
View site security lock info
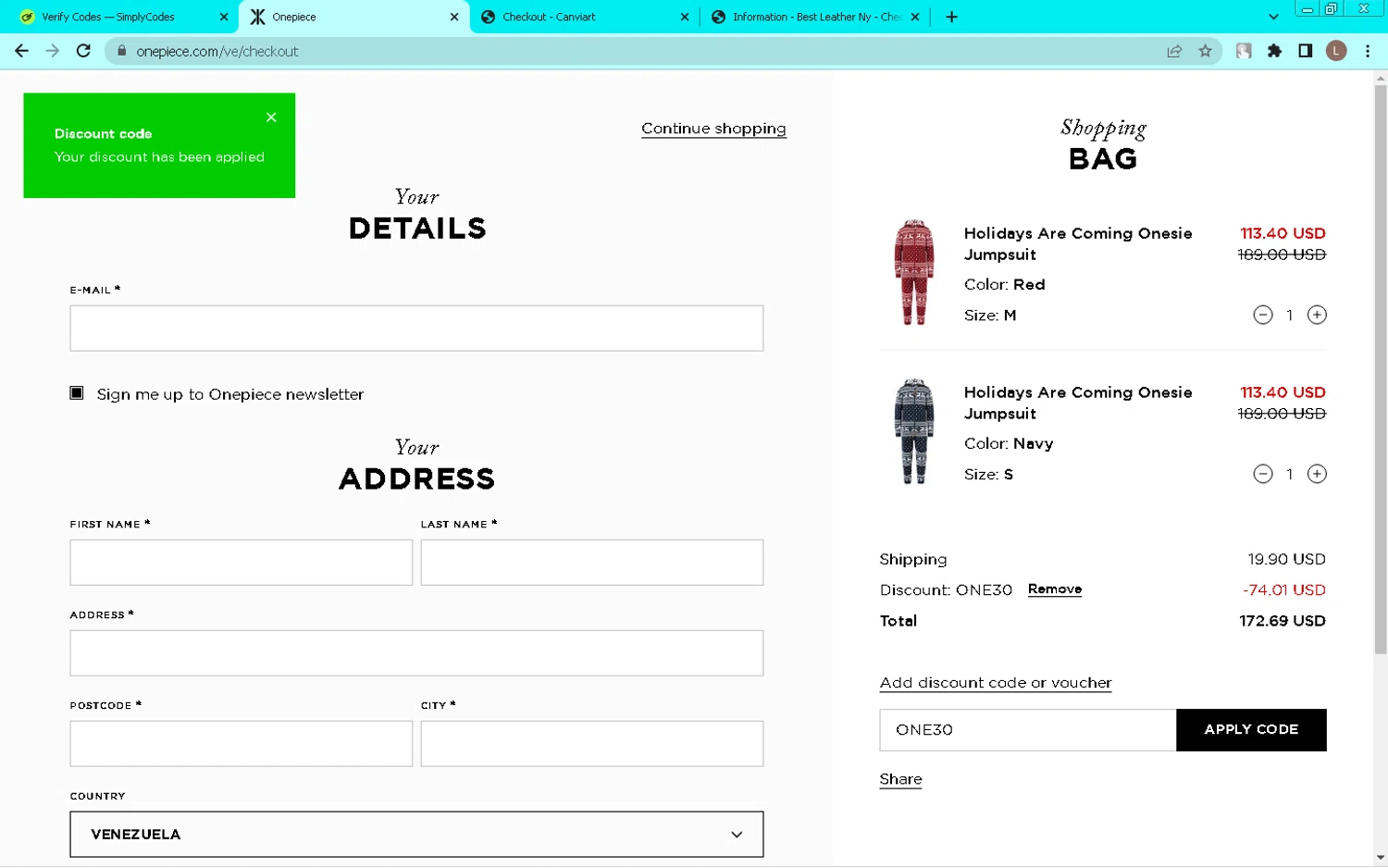click(121, 51)
